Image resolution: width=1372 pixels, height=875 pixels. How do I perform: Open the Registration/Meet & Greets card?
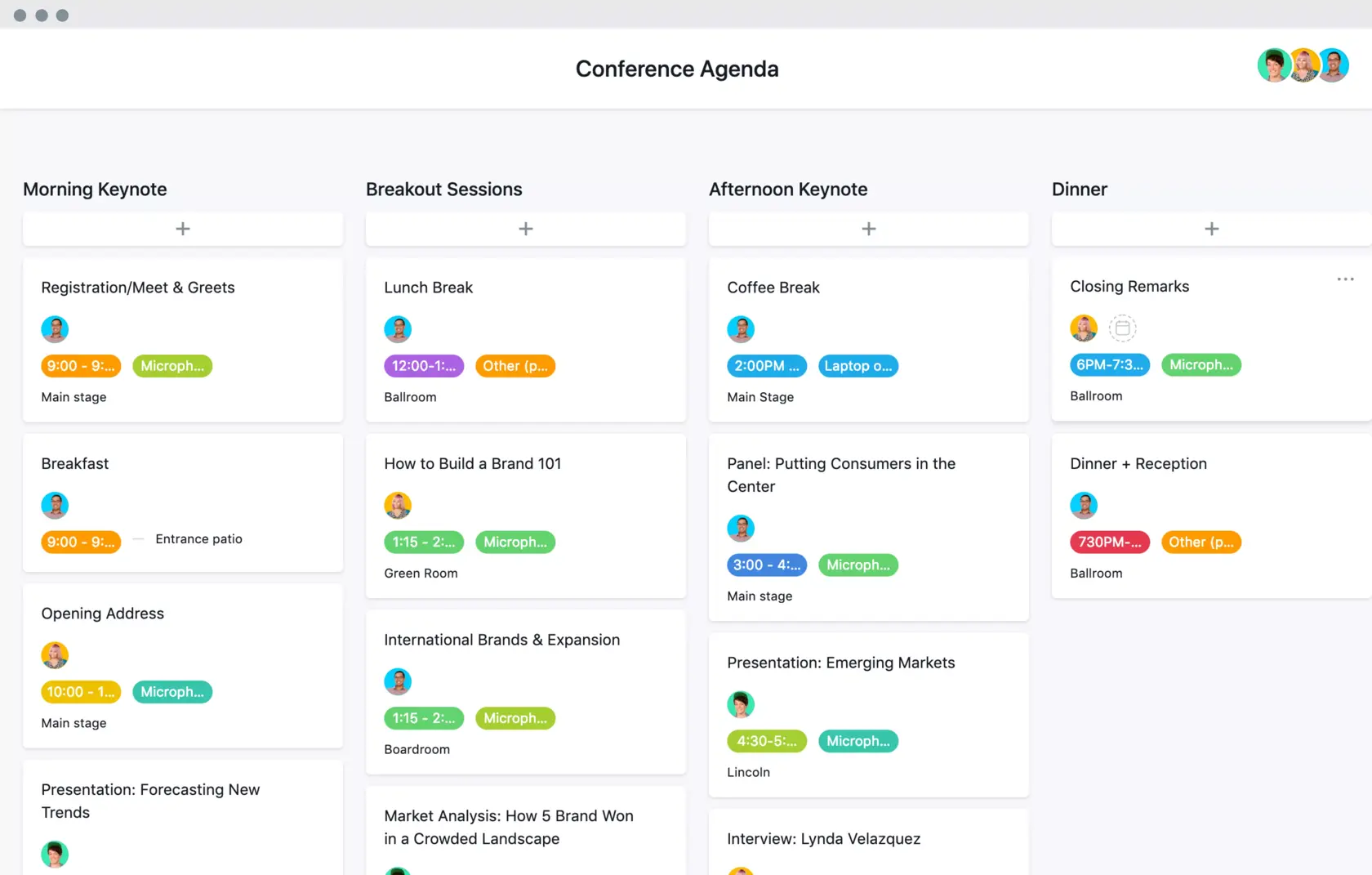(138, 288)
